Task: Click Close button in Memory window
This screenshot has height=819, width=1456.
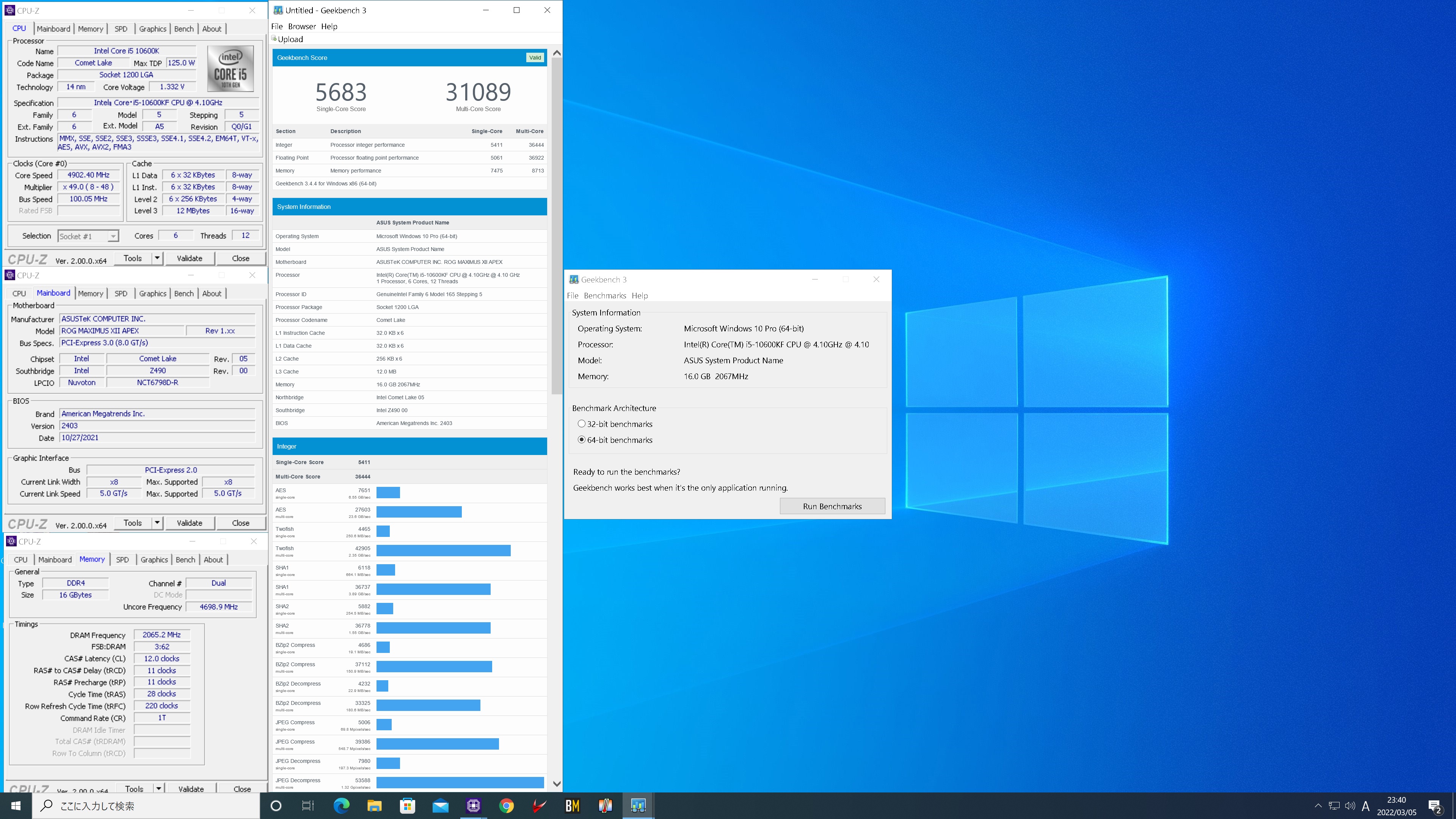Action: click(242, 789)
